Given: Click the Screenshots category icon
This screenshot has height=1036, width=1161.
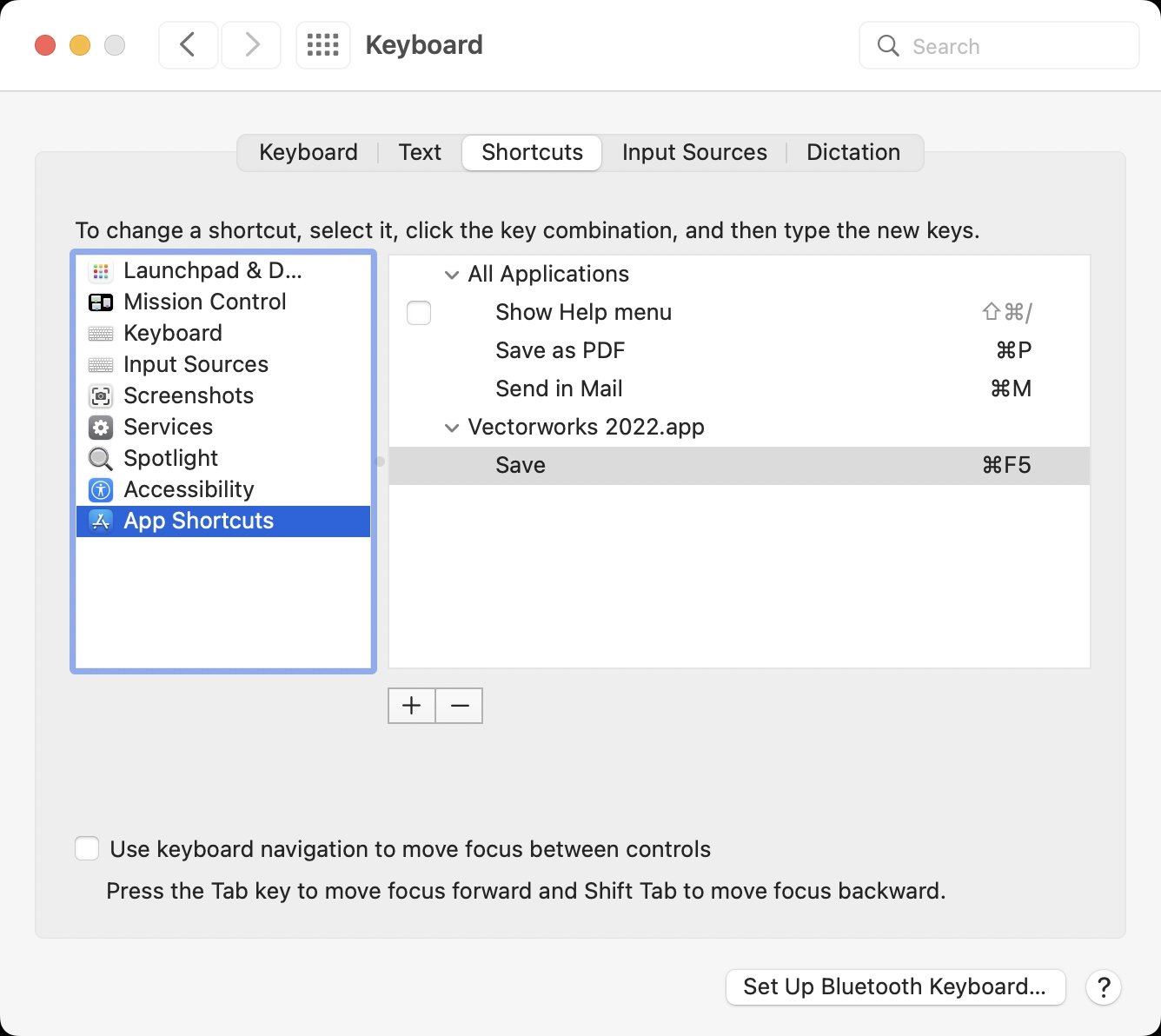Looking at the screenshot, I should point(101,396).
